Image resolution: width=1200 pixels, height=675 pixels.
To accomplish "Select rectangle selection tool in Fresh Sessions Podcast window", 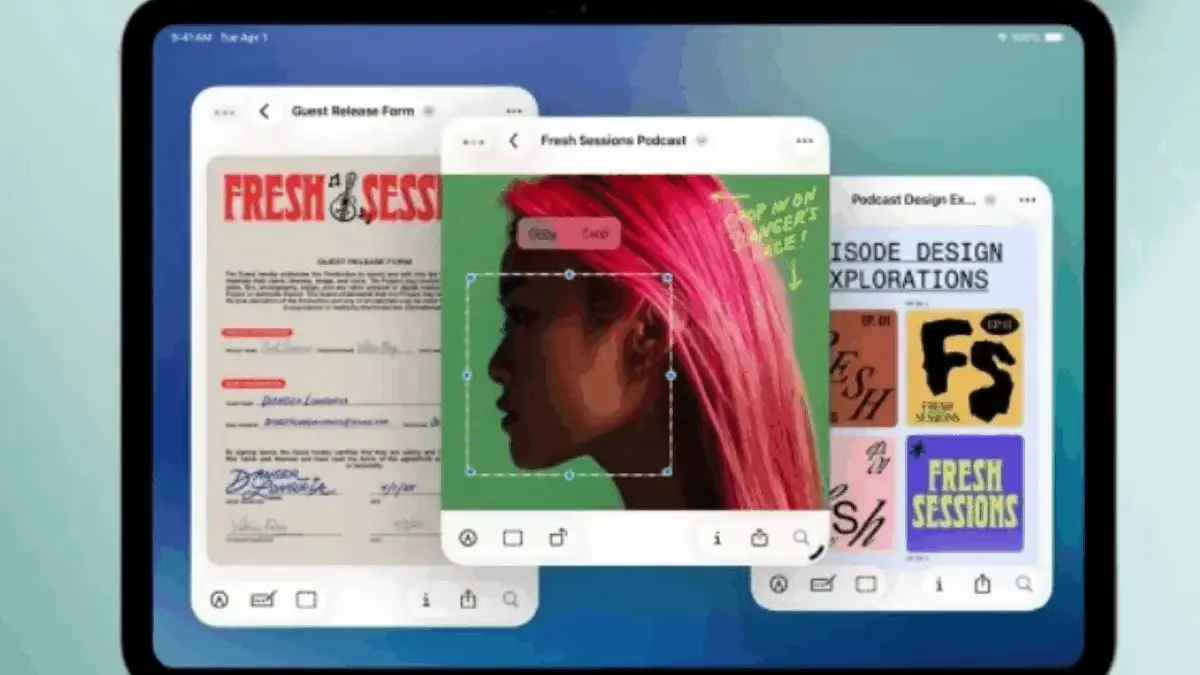I will 513,538.
